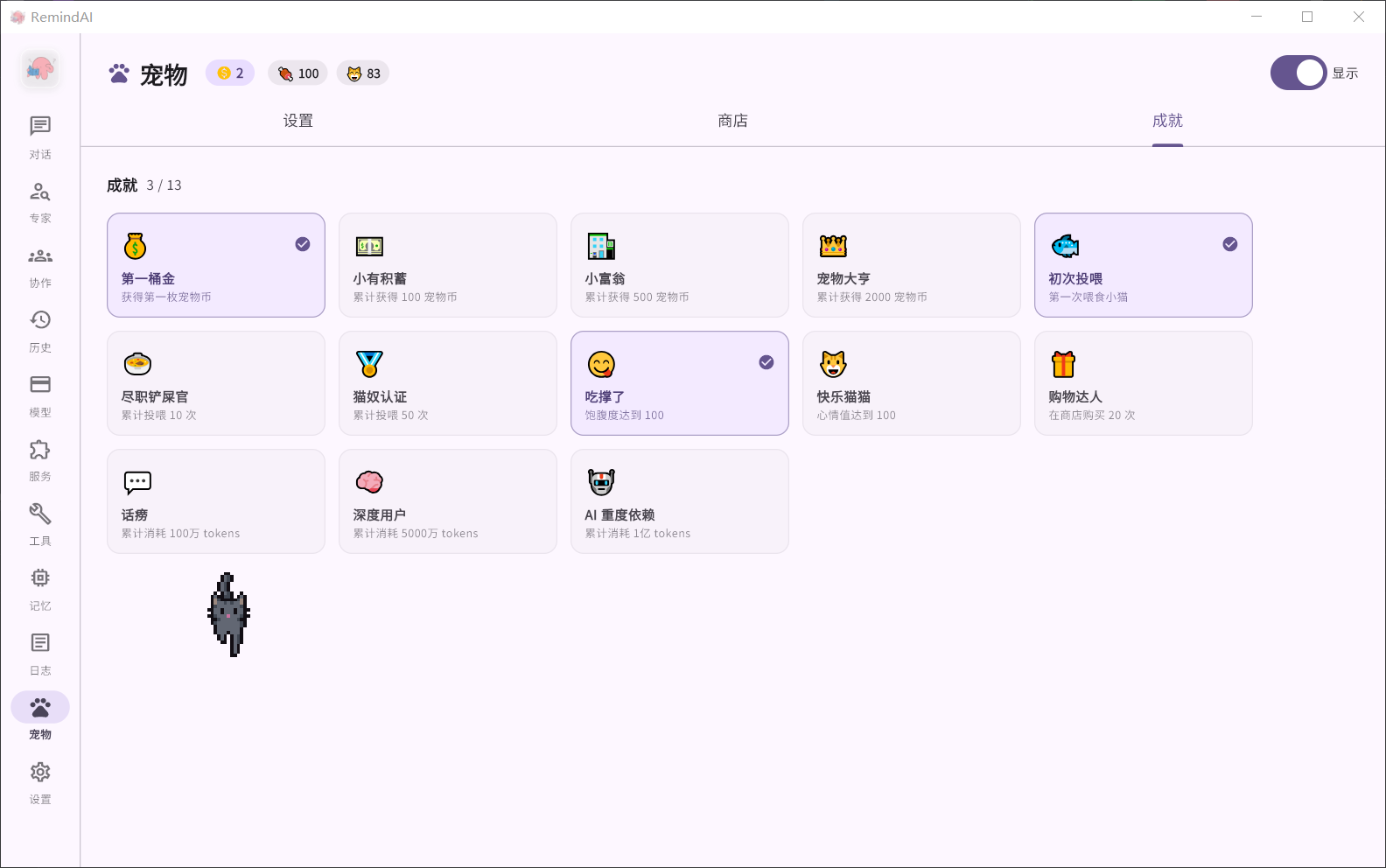Click the 第一桶金 achievement title
Image resolution: width=1386 pixels, height=868 pixels.
[x=148, y=278]
